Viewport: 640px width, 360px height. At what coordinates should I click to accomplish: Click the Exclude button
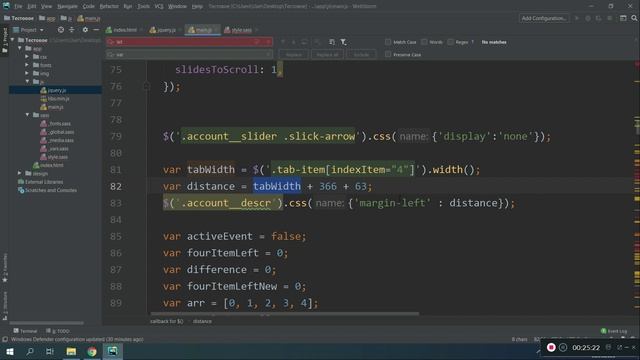[361, 54]
